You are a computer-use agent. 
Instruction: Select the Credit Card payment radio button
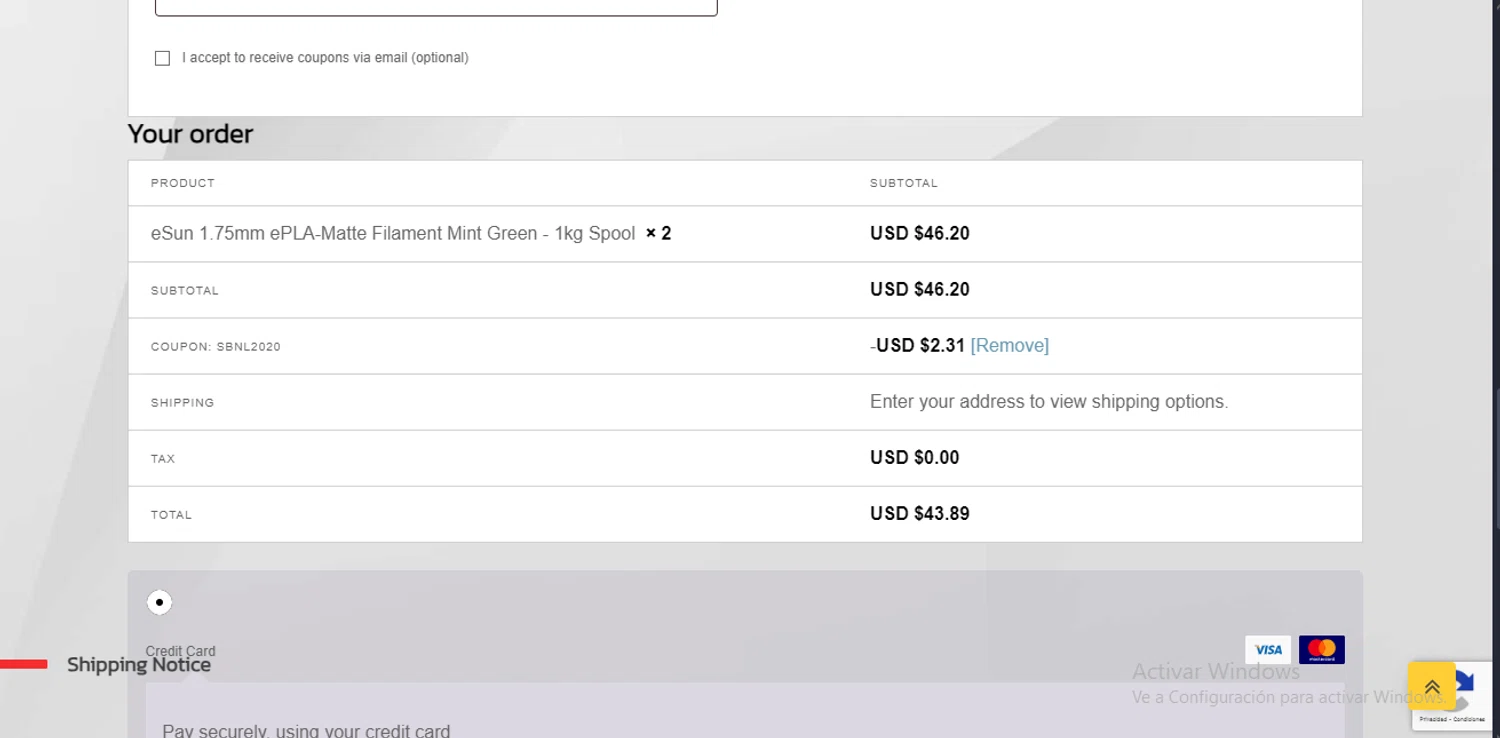click(159, 602)
